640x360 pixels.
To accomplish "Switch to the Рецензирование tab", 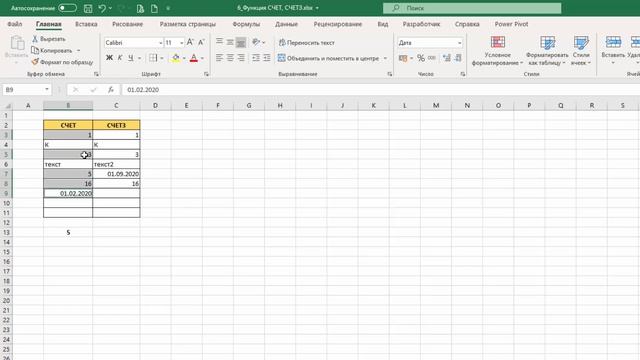I will pyautogui.click(x=338, y=24).
